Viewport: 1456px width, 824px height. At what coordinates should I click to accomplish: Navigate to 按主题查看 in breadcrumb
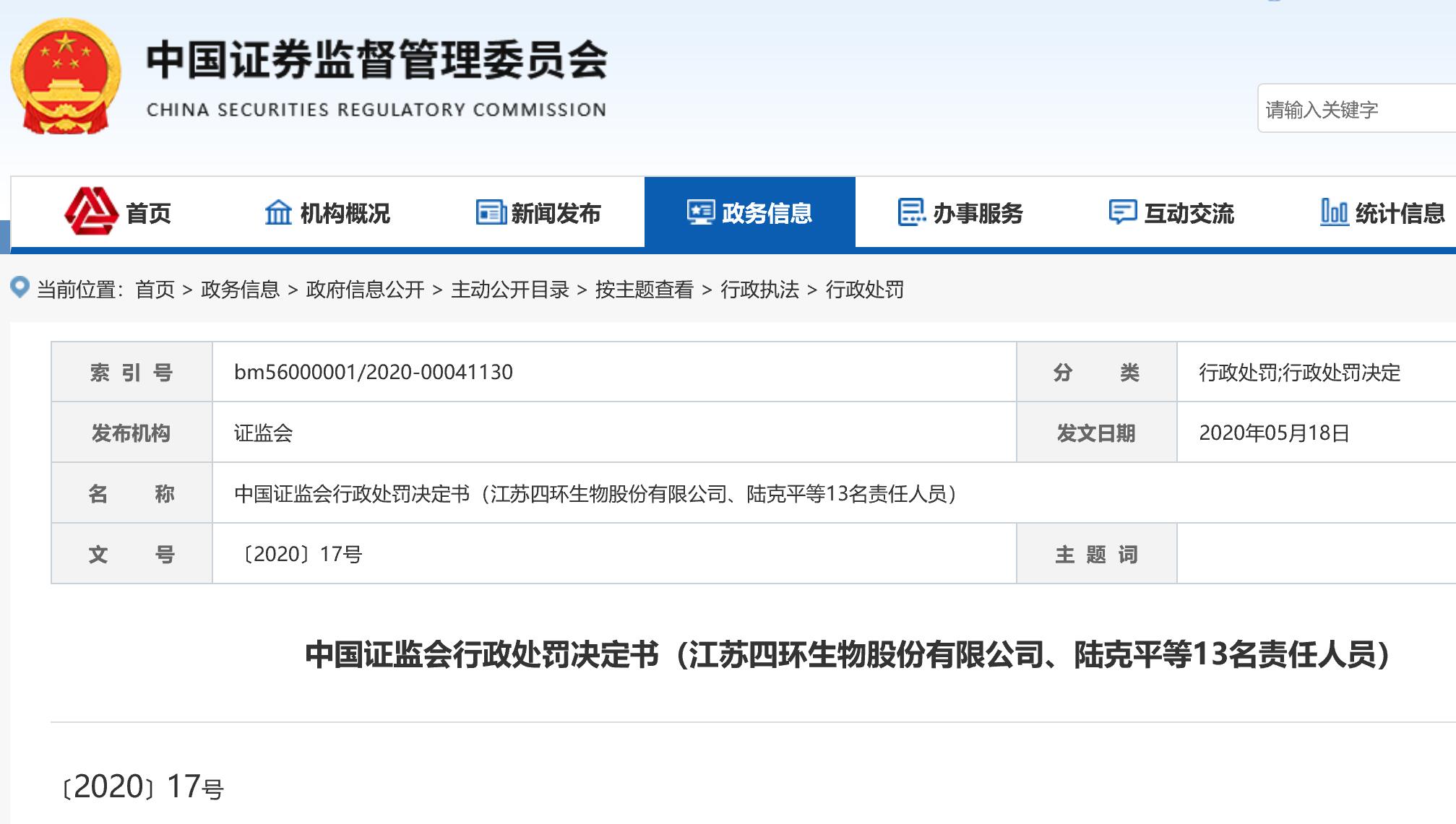coord(644,290)
